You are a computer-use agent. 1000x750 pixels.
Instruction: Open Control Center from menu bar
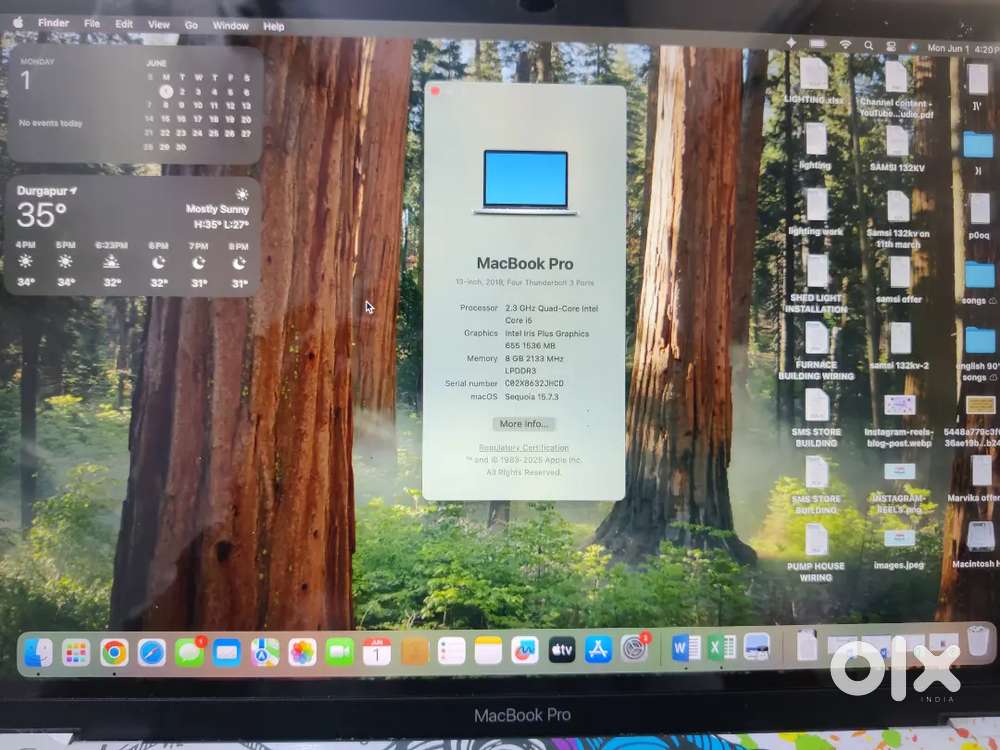[x=891, y=47]
